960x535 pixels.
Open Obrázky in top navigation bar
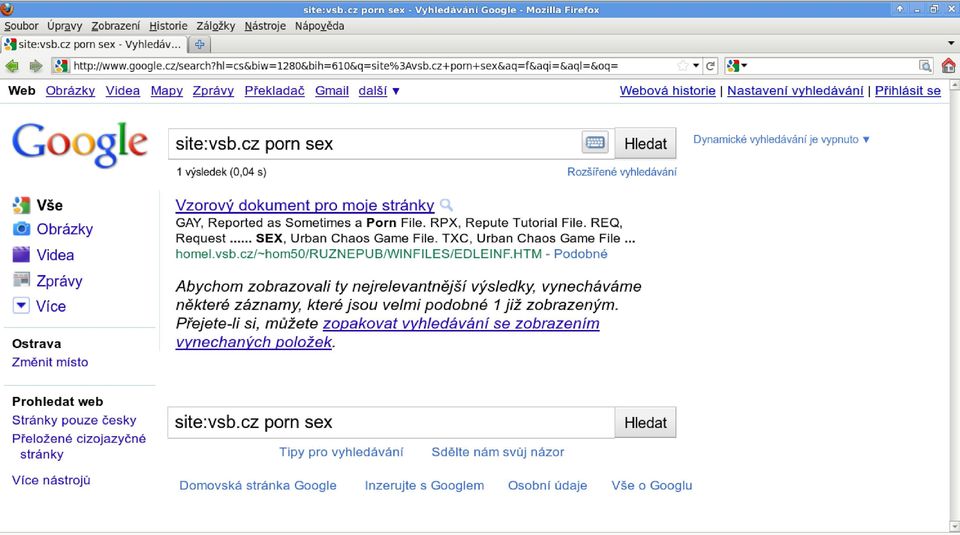pos(70,91)
